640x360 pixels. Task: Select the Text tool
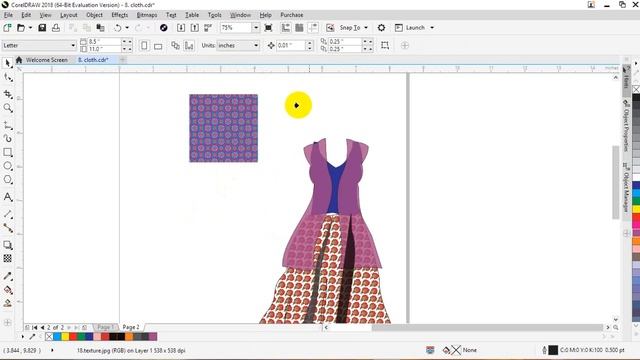click(7, 197)
